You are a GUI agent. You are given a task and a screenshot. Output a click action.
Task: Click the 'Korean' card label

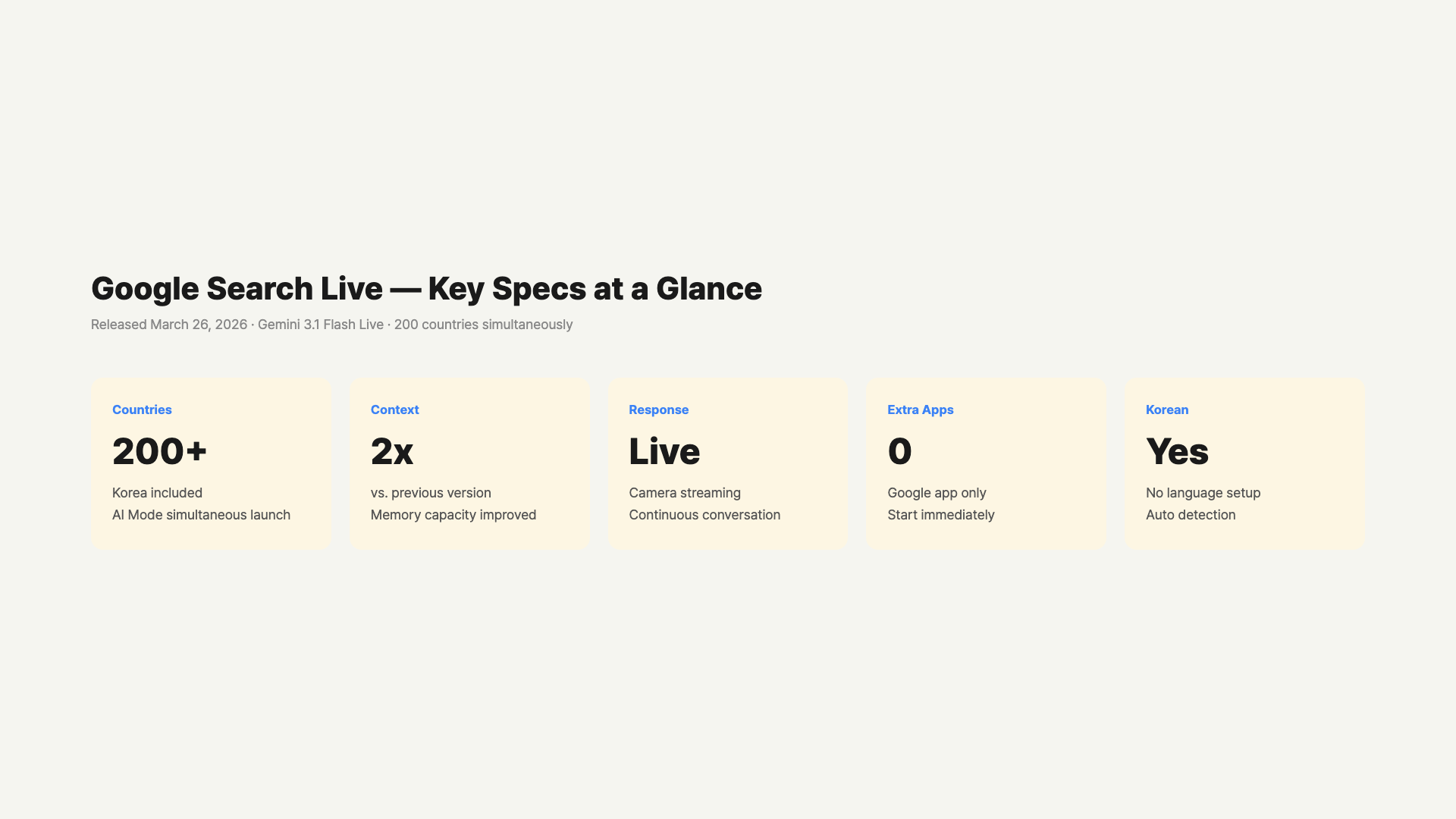[1166, 409]
